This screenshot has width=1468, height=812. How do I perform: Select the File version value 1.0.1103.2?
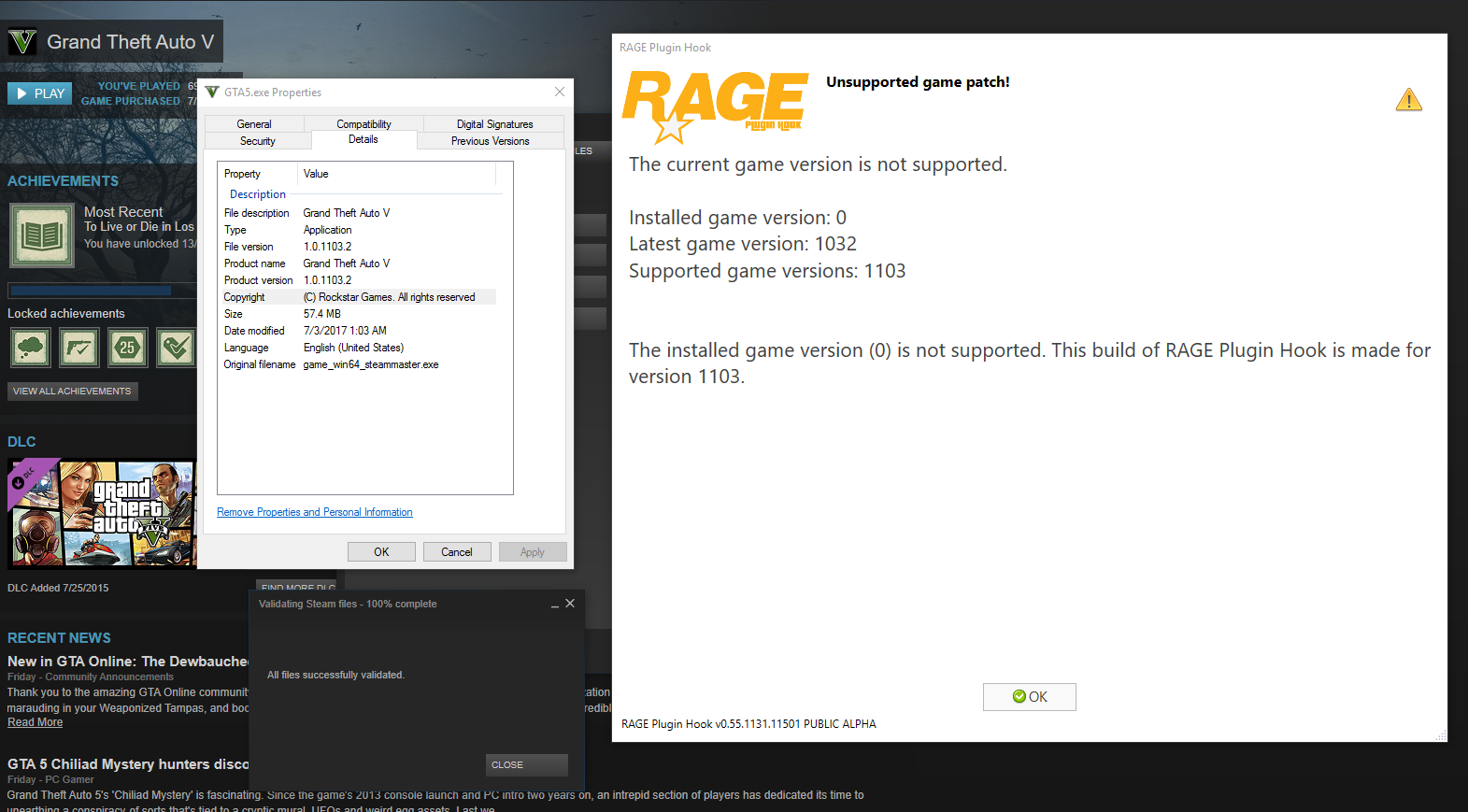coord(328,247)
